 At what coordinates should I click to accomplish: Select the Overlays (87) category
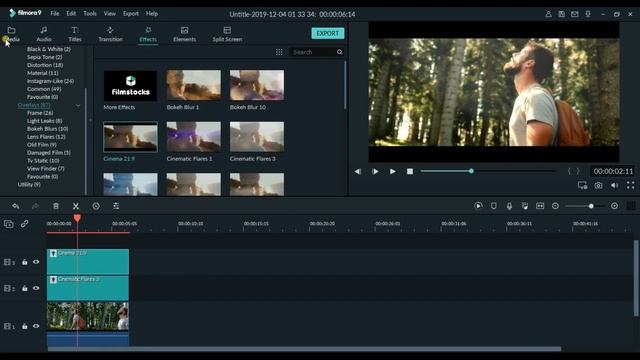(34, 105)
